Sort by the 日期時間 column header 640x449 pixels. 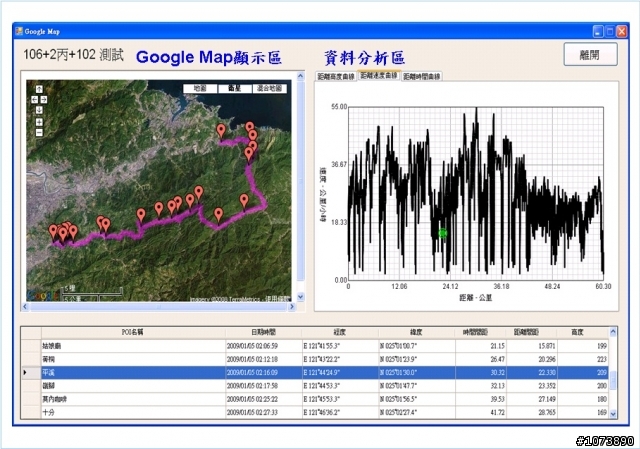[x=263, y=332]
